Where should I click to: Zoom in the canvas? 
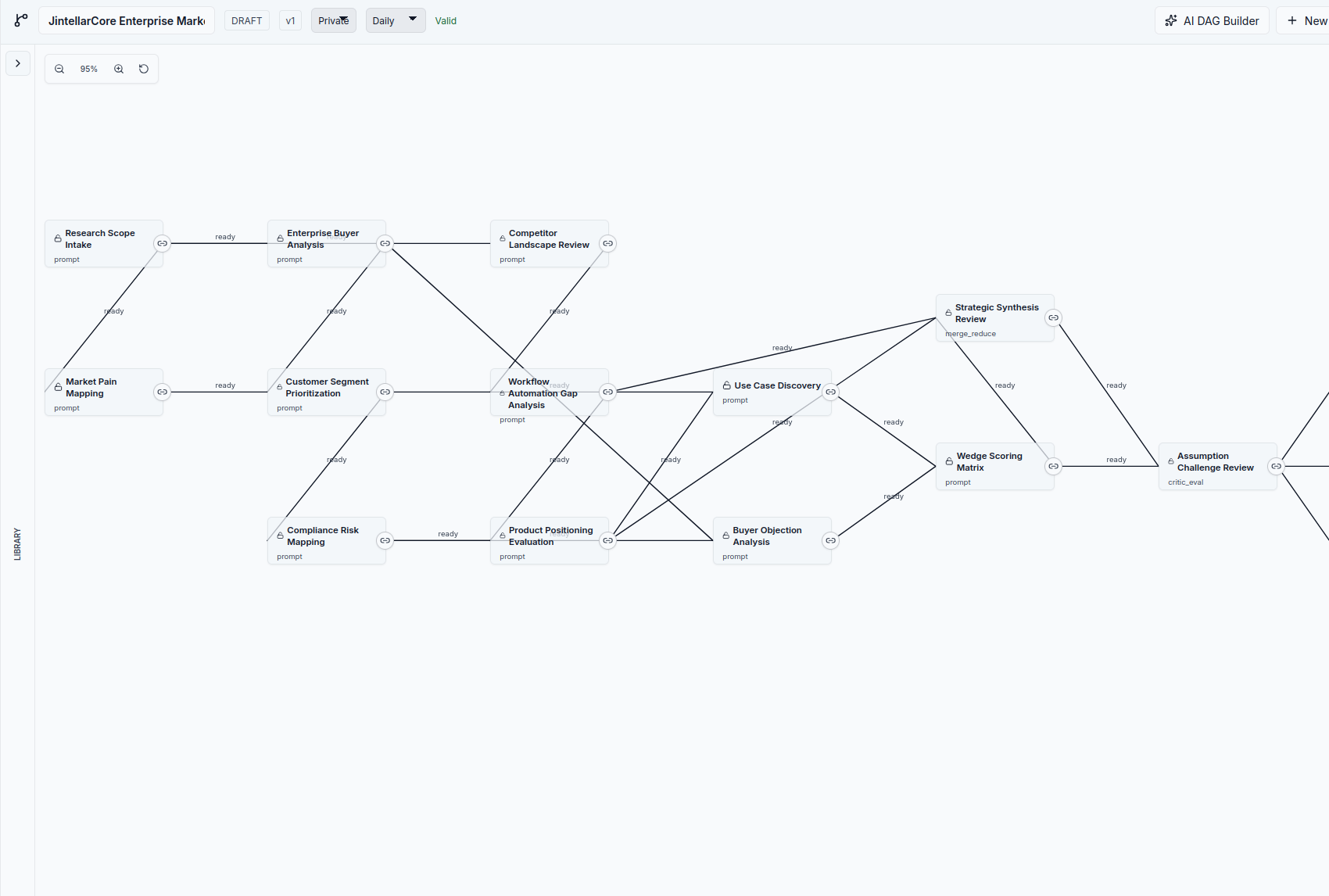point(119,69)
